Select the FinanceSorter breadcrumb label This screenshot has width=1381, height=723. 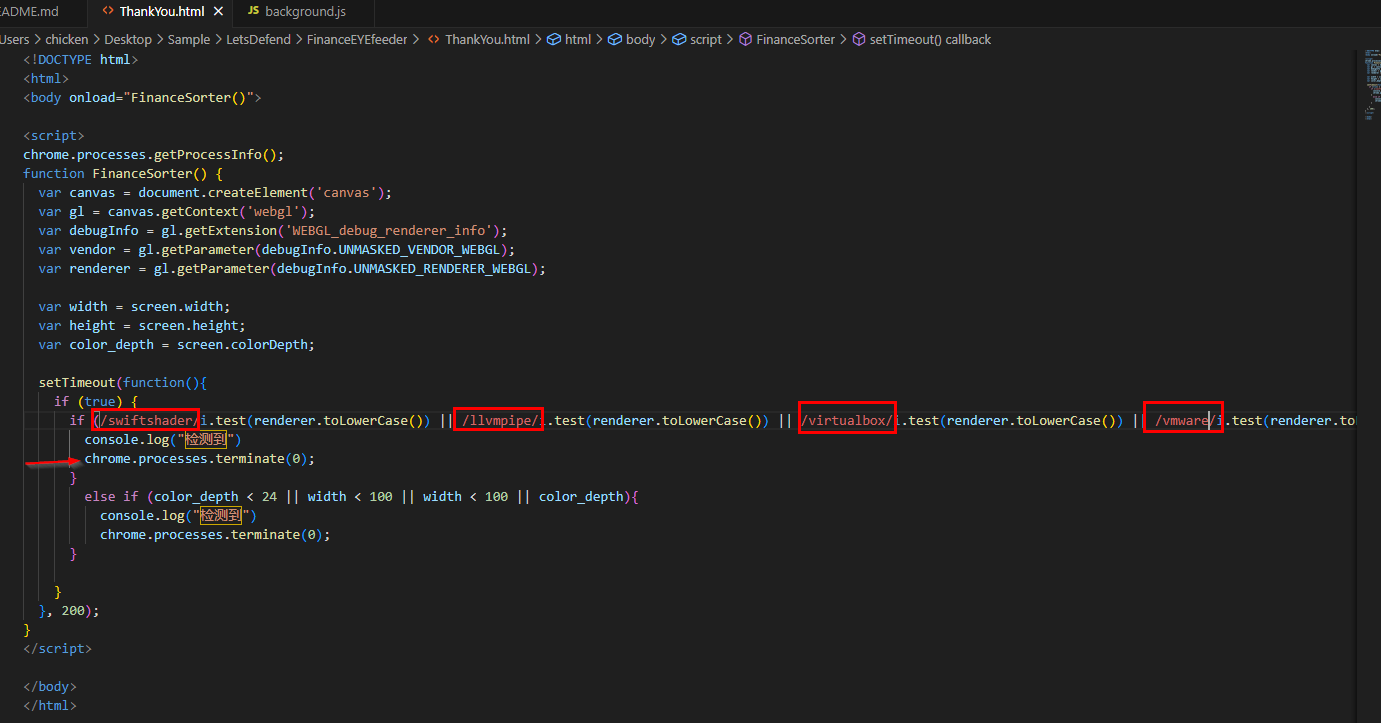pos(795,40)
